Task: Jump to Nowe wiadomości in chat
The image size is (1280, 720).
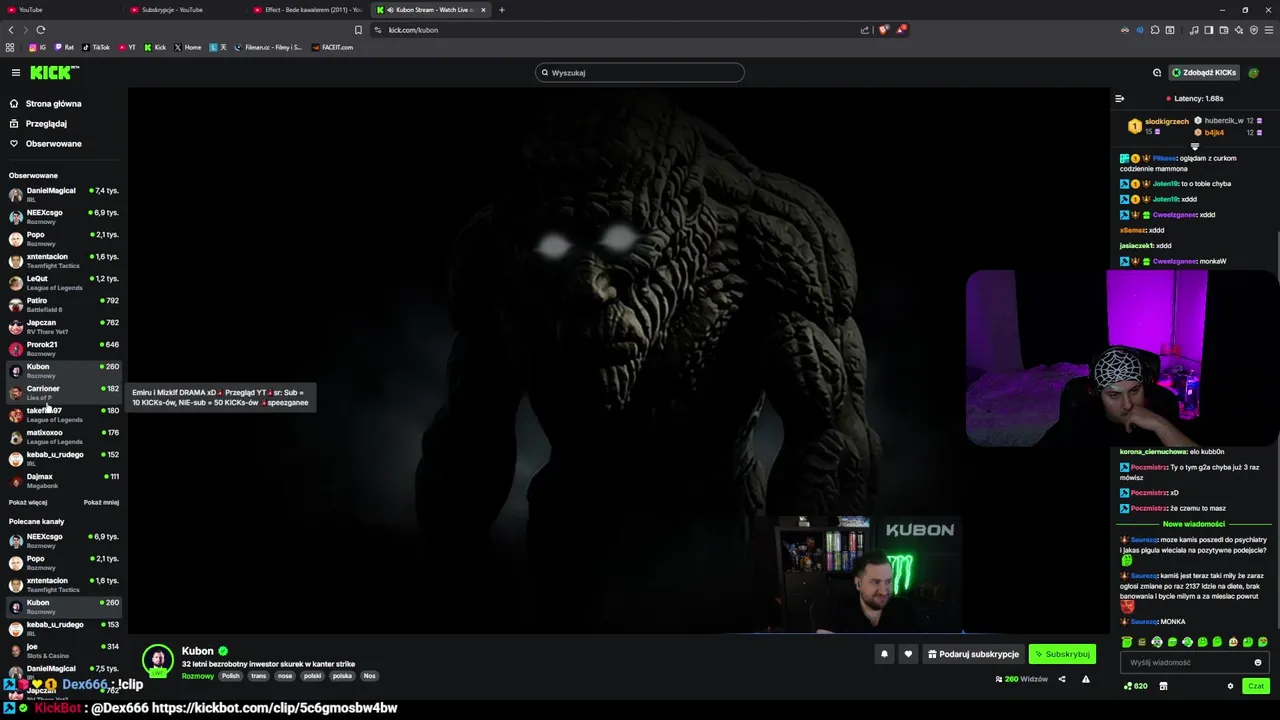Action: point(1194,524)
